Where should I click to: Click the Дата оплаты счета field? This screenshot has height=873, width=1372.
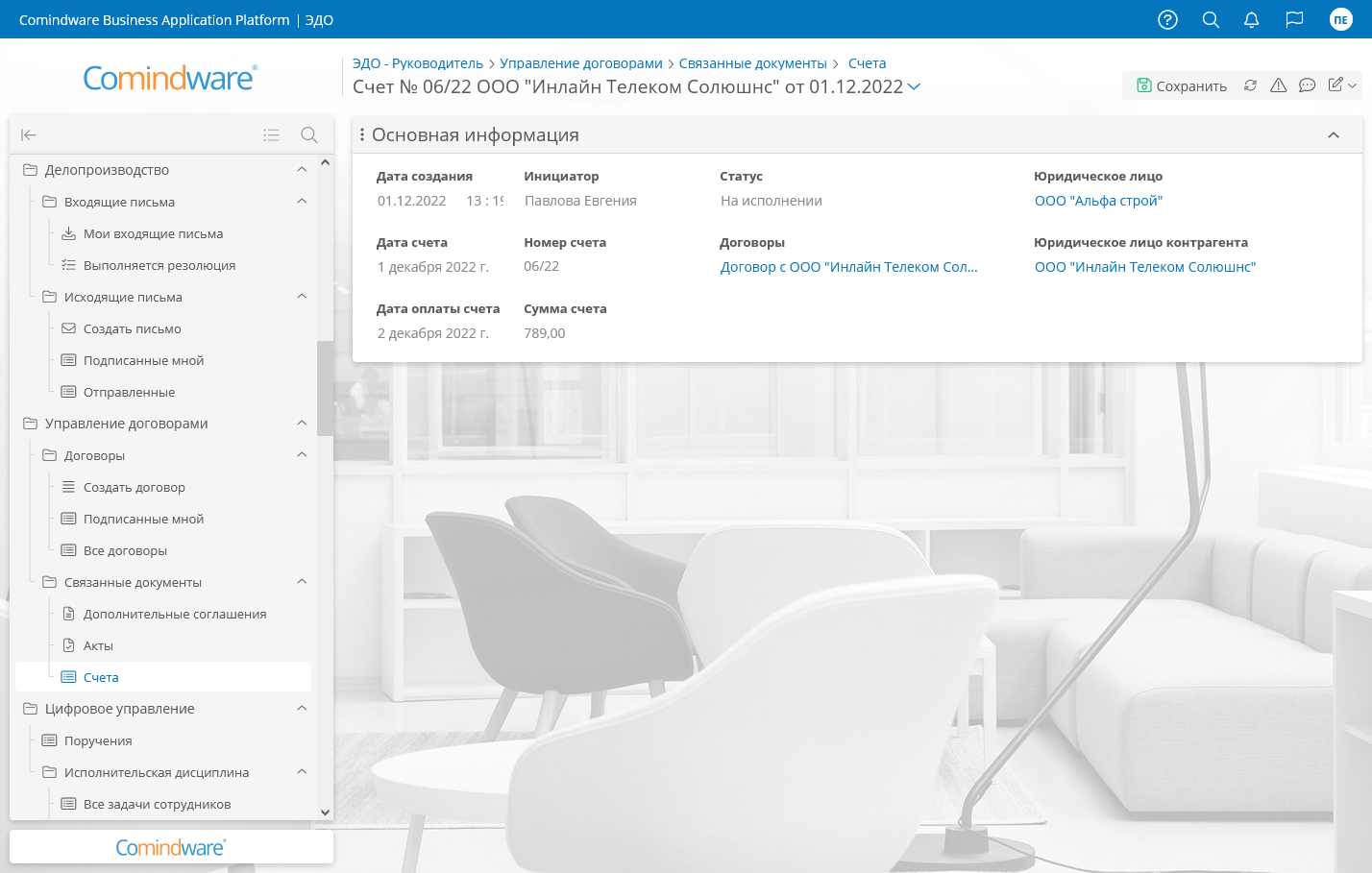pos(433,333)
